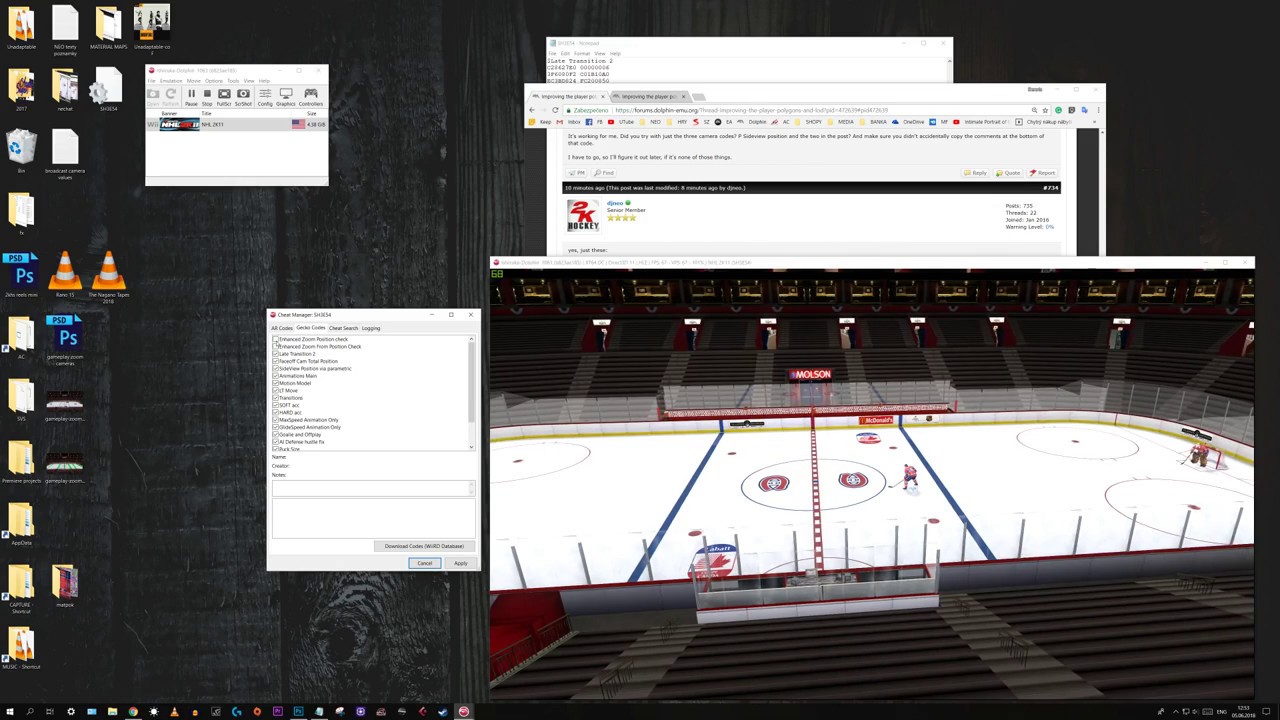Viewport: 1280px width, 720px height.
Task: Bookmark this page with star icon
Action: (1045, 110)
